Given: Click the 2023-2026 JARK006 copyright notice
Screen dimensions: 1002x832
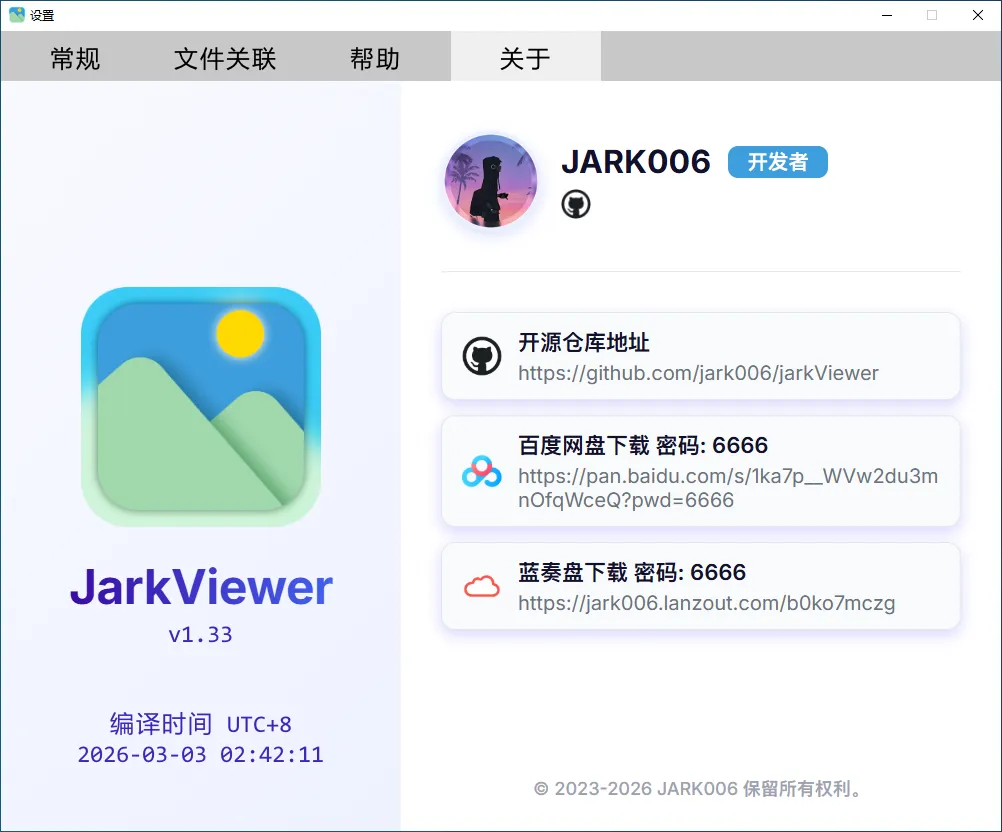Looking at the screenshot, I should click(700, 789).
